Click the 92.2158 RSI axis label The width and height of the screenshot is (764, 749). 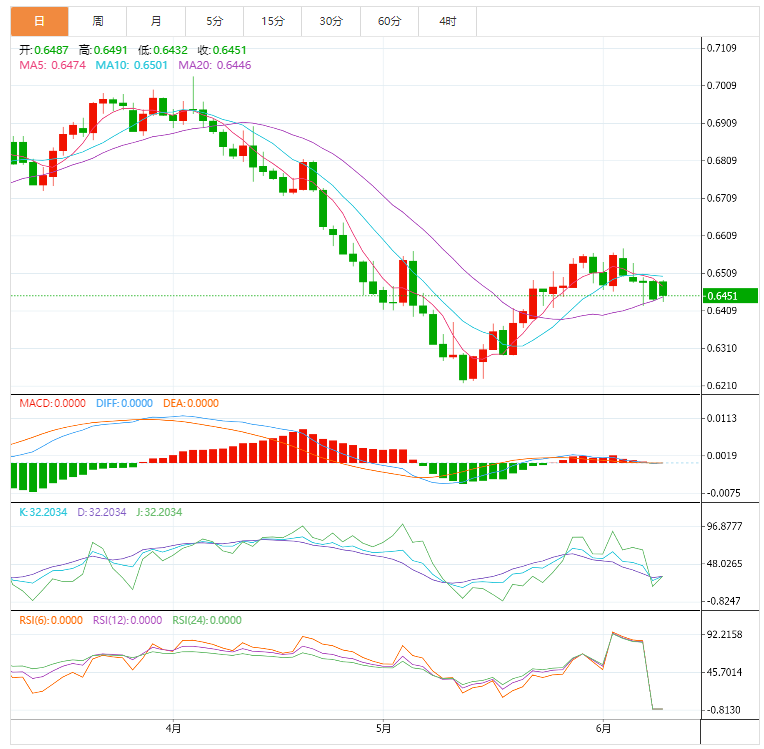724,634
